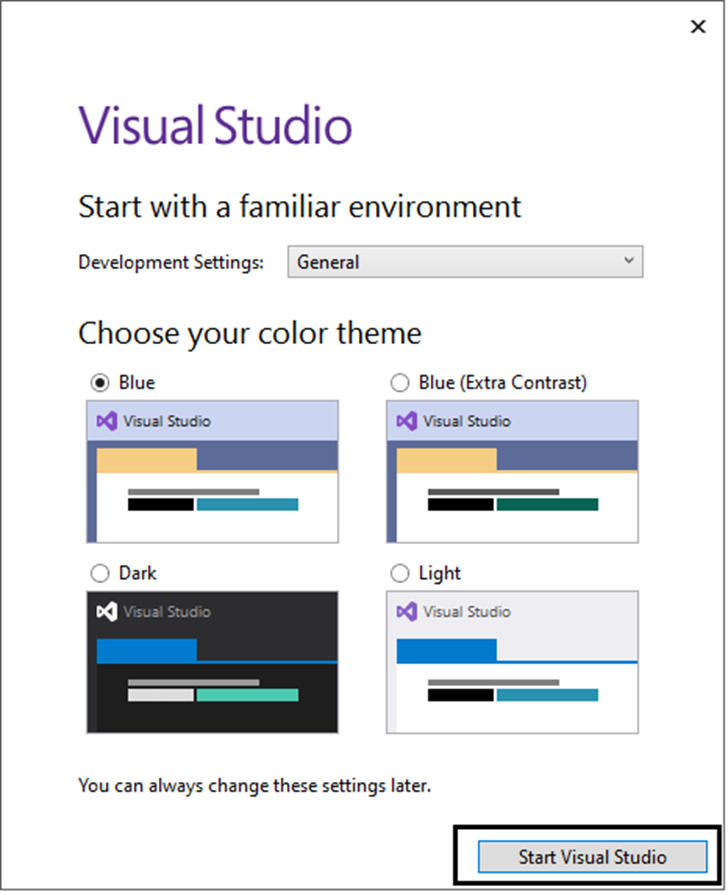Click the Start Visual Studio button

[593, 858]
